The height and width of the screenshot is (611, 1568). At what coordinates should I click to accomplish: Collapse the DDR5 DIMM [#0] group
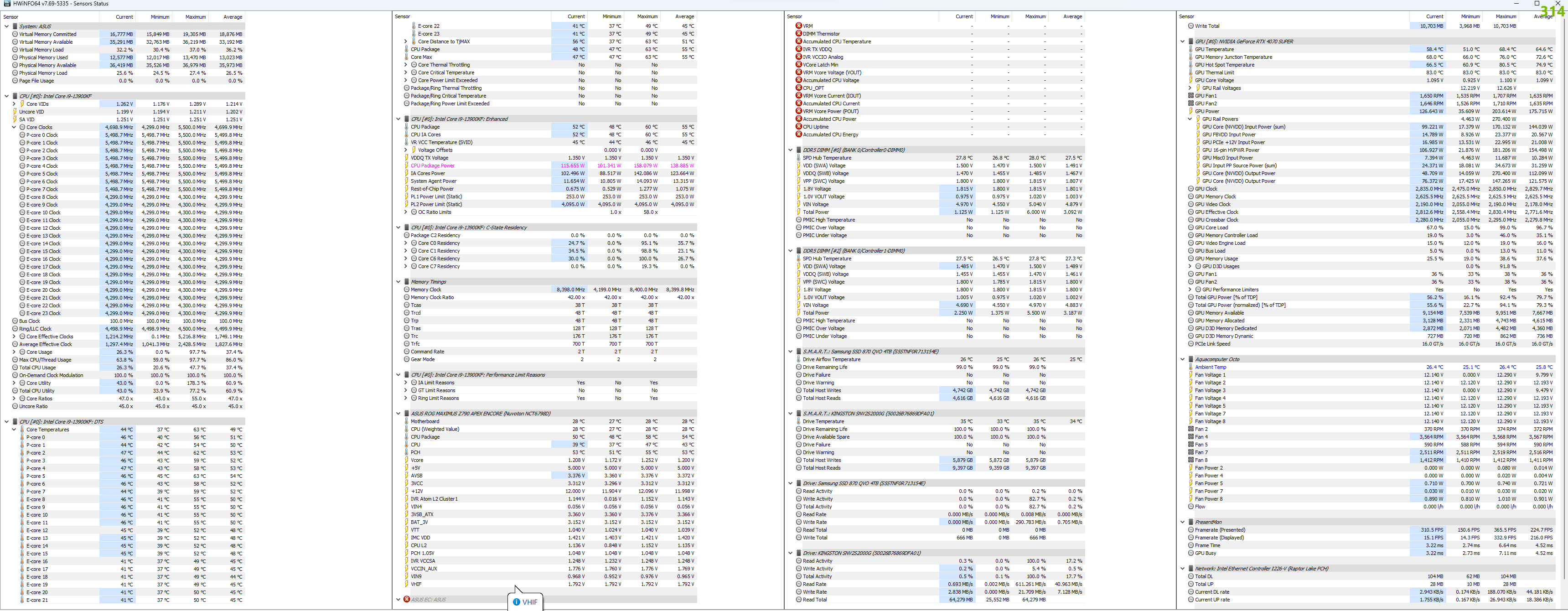coord(791,150)
